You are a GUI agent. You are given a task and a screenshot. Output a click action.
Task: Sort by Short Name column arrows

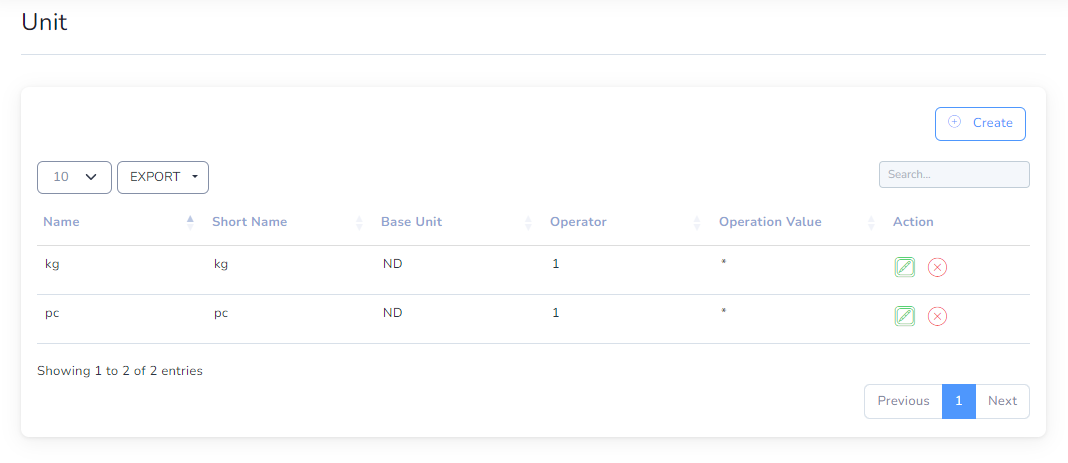(359, 223)
